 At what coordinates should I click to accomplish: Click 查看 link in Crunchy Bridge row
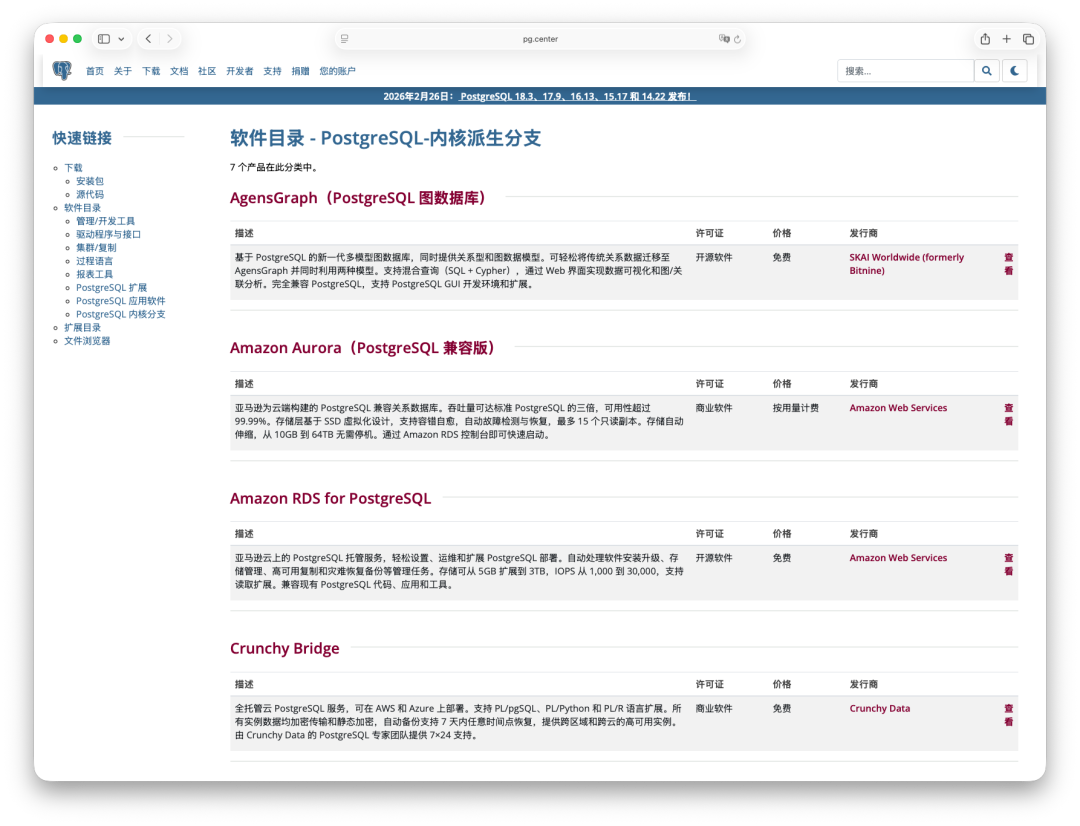[1008, 715]
